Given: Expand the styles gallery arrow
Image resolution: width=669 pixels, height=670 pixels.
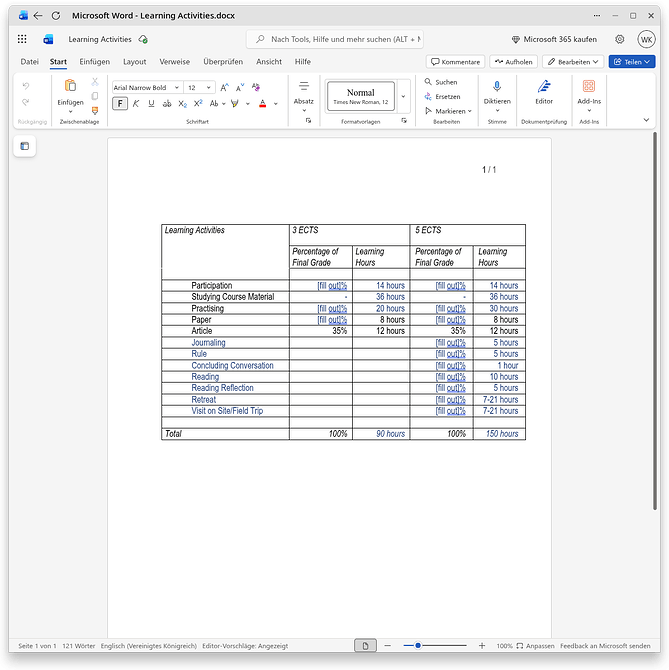Looking at the screenshot, I should tap(403, 96).
